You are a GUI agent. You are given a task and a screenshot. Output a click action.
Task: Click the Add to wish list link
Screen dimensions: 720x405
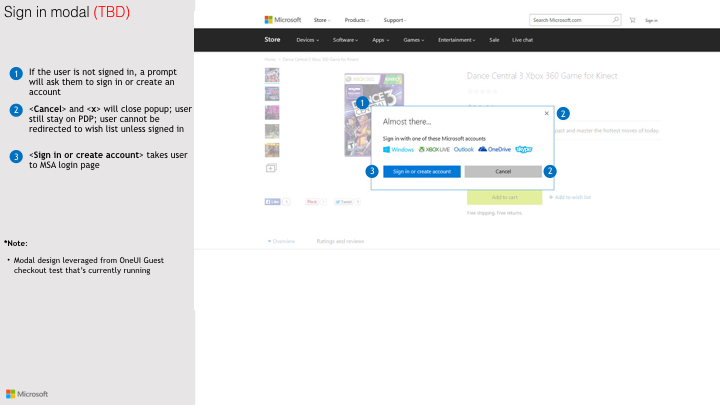click(x=569, y=197)
